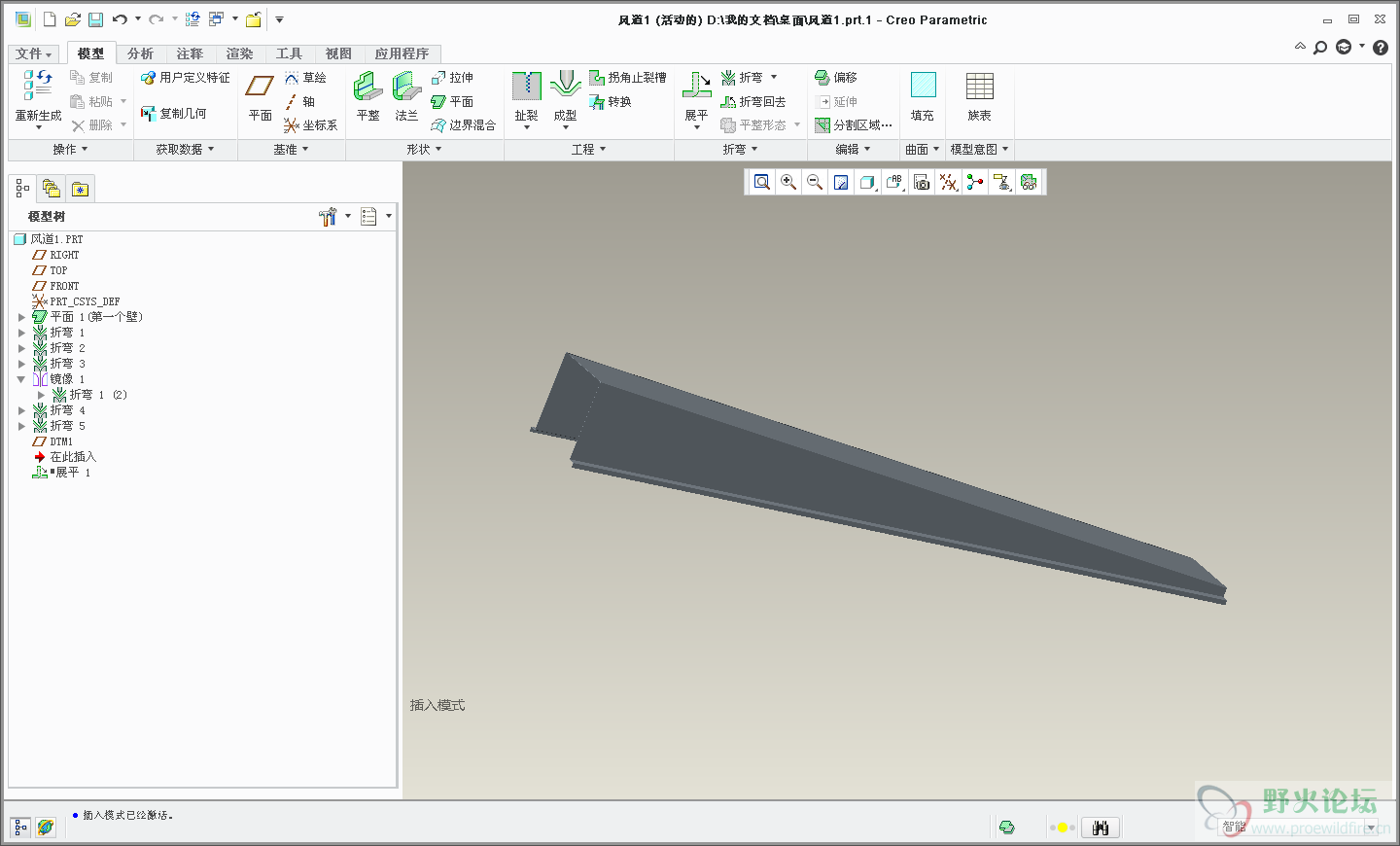Switch to the Favorites navigator tab
1400x846 pixels.
pyautogui.click(x=81, y=189)
